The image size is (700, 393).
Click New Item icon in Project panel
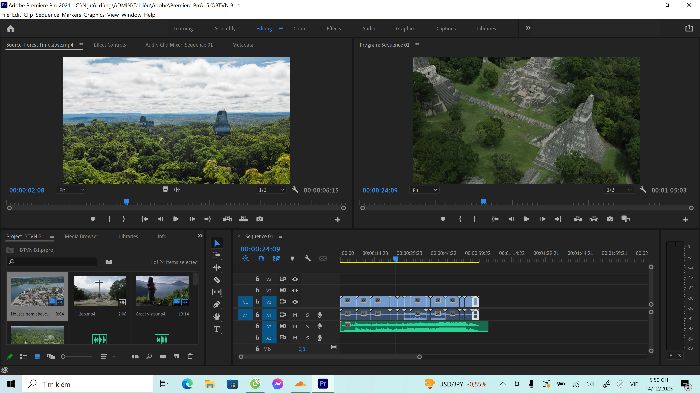tap(177, 356)
